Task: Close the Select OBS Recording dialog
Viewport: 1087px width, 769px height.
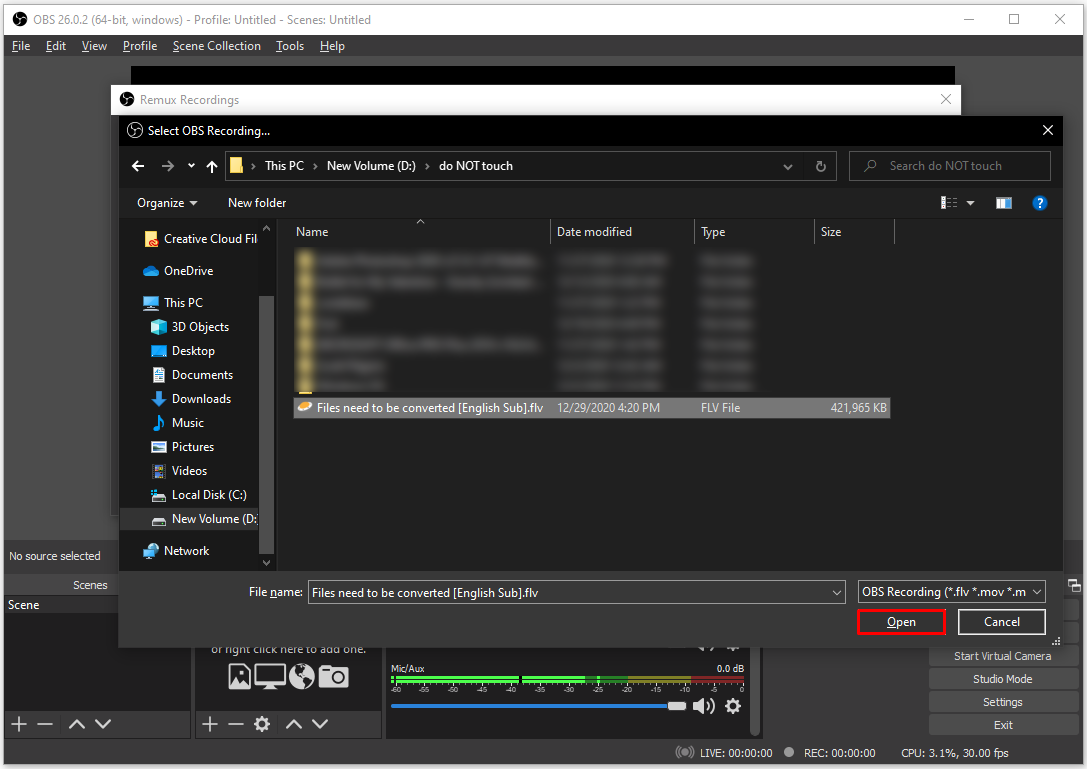Action: (1047, 130)
